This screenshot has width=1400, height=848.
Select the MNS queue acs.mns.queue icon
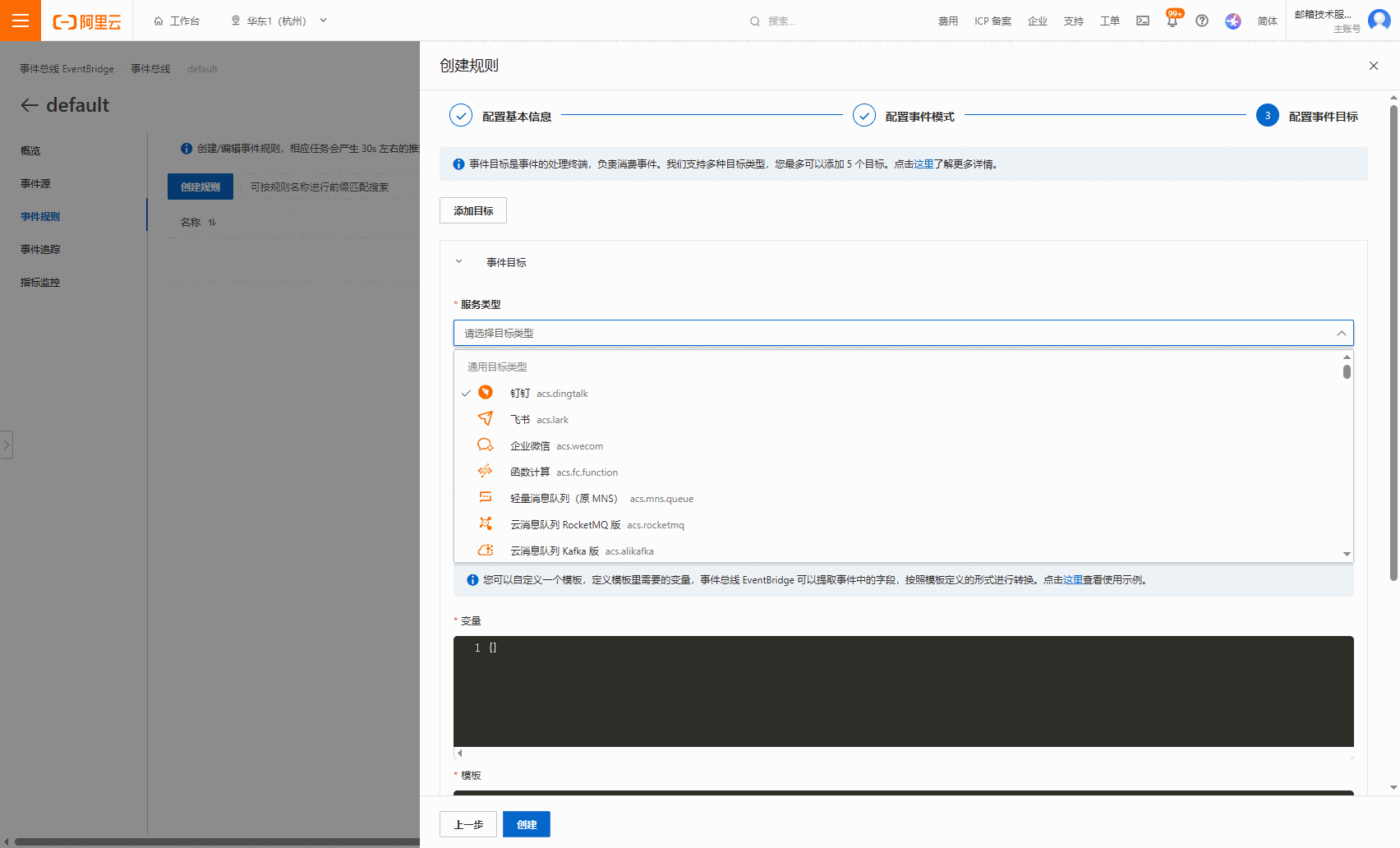[486, 498]
